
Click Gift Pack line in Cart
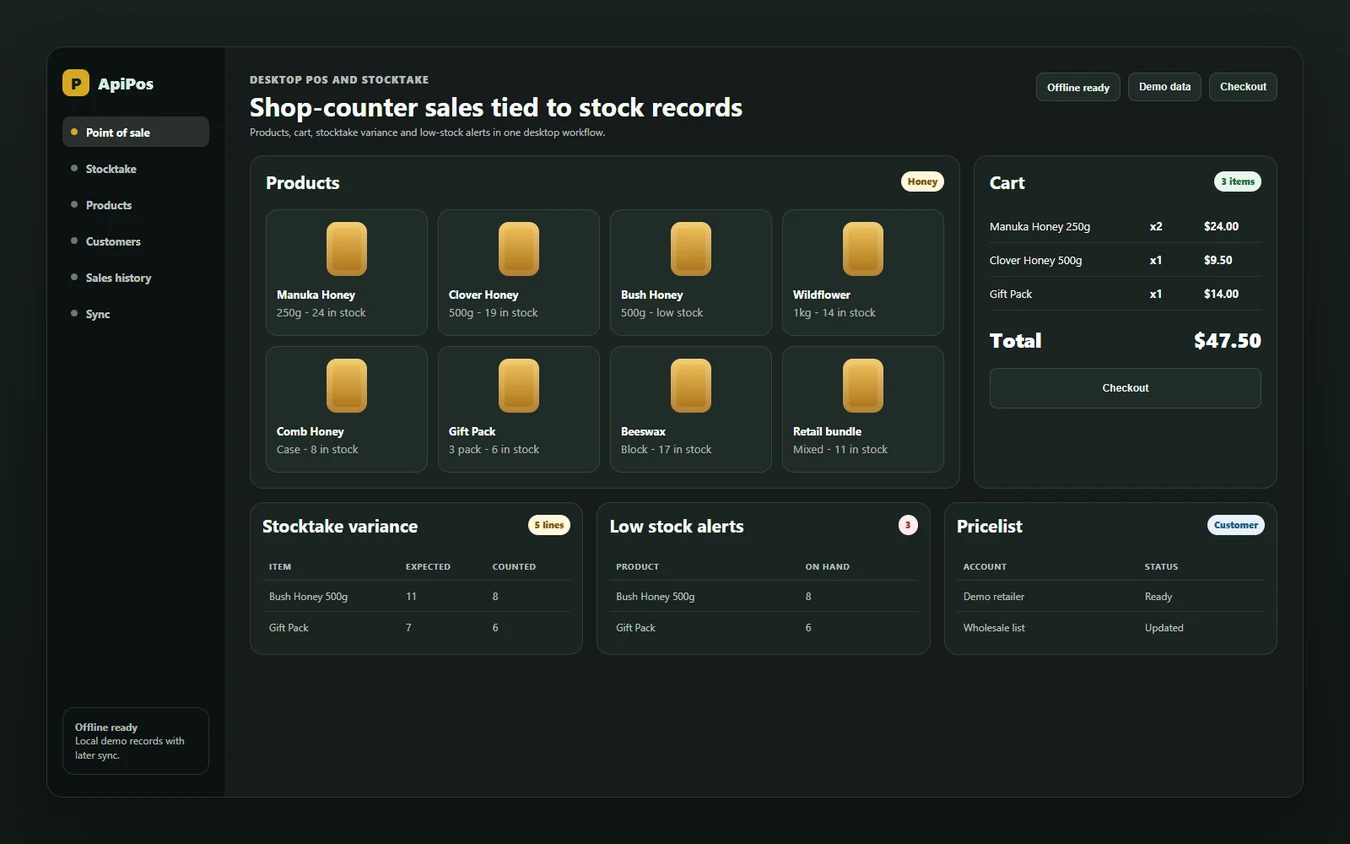coord(1125,294)
